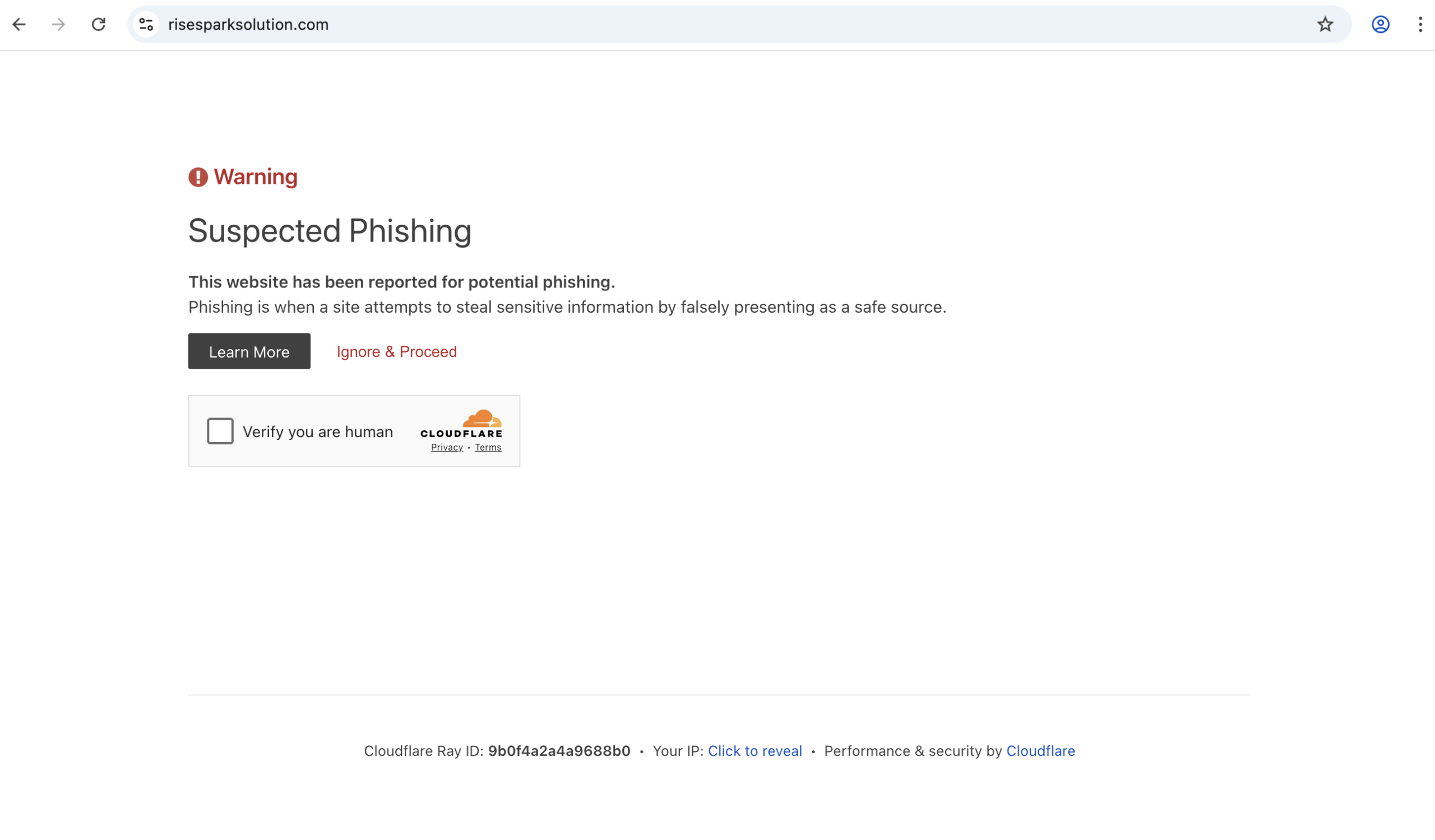Click the forward navigation arrow
The height and width of the screenshot is (840, 1435).
click(58, 25)
